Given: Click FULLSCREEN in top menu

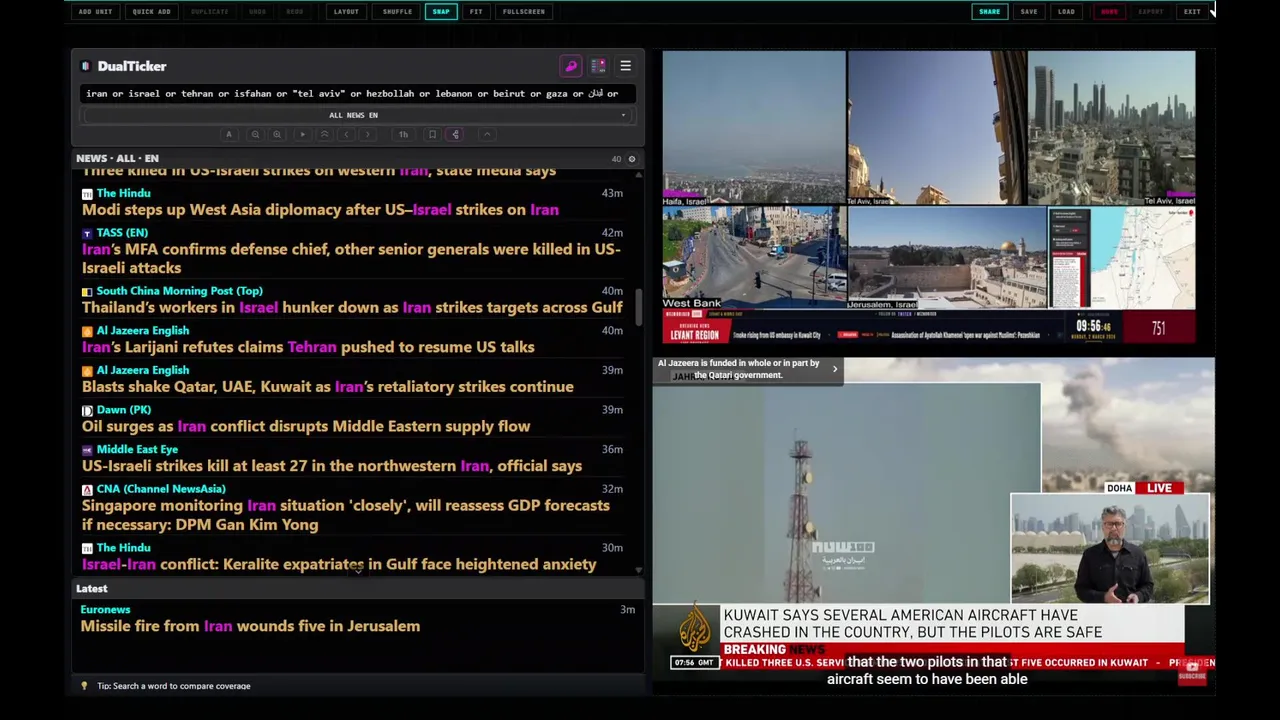Looking at the screenshot, I should pyautogui.click(x=524, y=12).
